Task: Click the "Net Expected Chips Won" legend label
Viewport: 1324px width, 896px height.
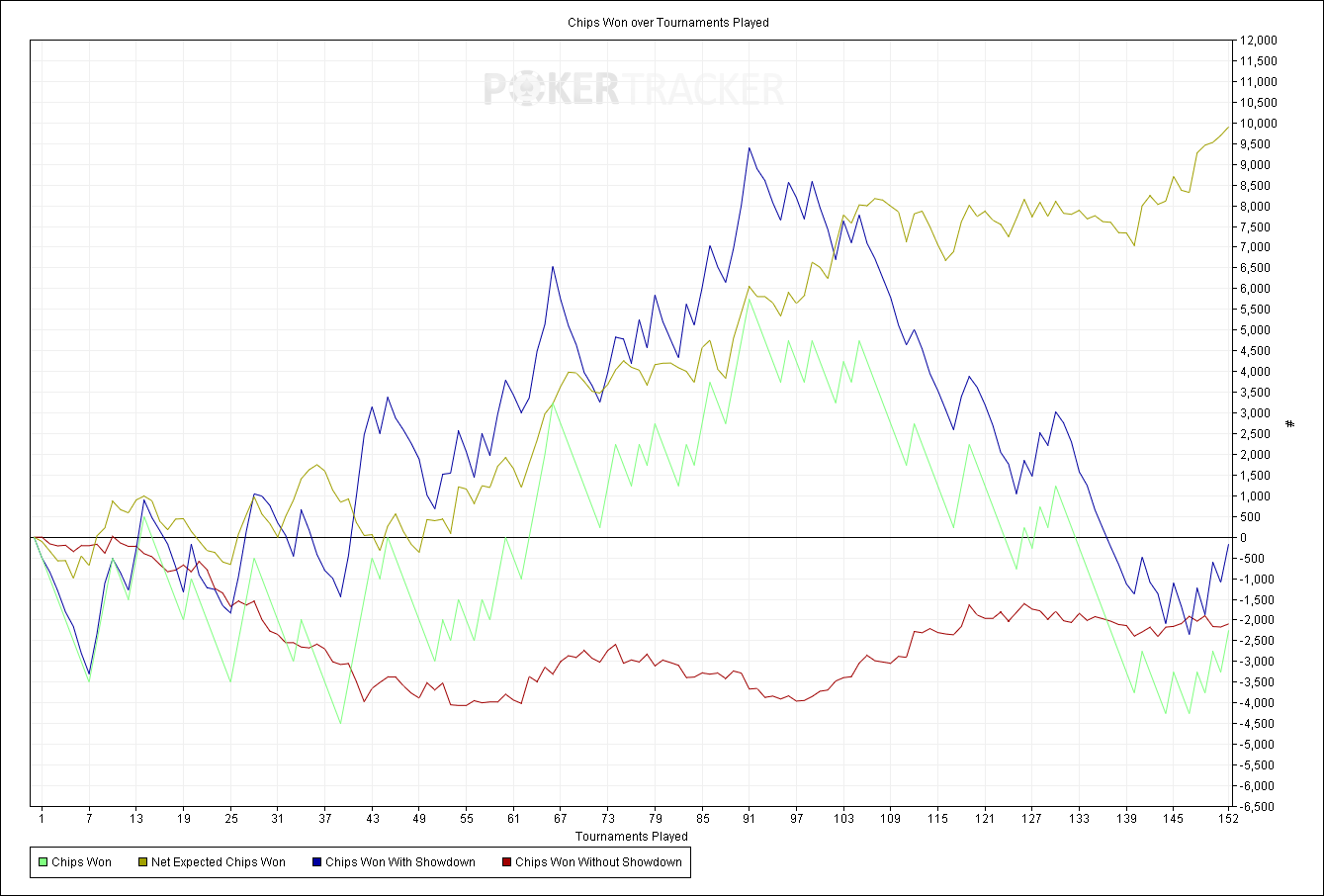Action: [219, 862]
